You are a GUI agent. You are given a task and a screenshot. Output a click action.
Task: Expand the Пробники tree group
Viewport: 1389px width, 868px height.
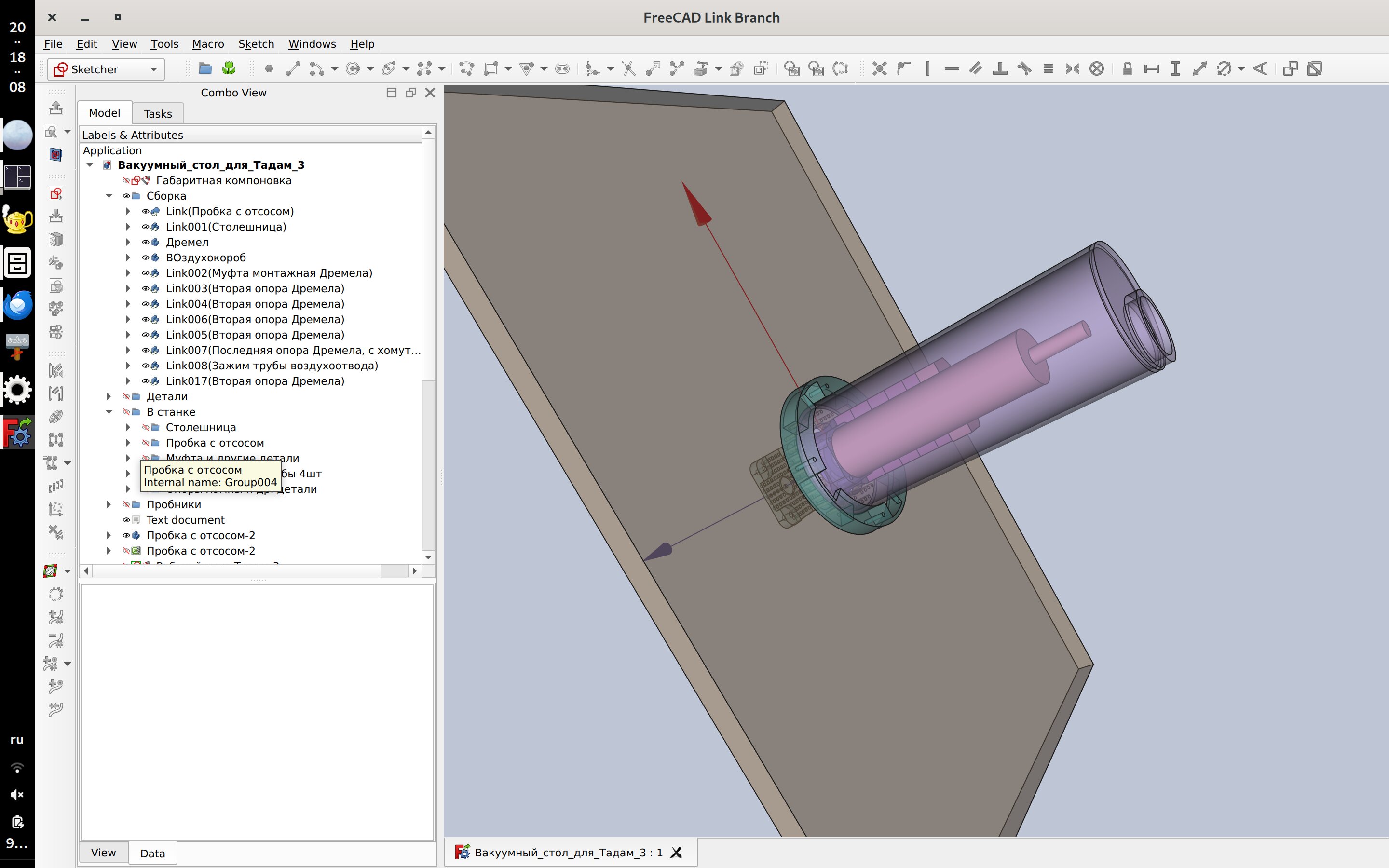tap(109, 504)
